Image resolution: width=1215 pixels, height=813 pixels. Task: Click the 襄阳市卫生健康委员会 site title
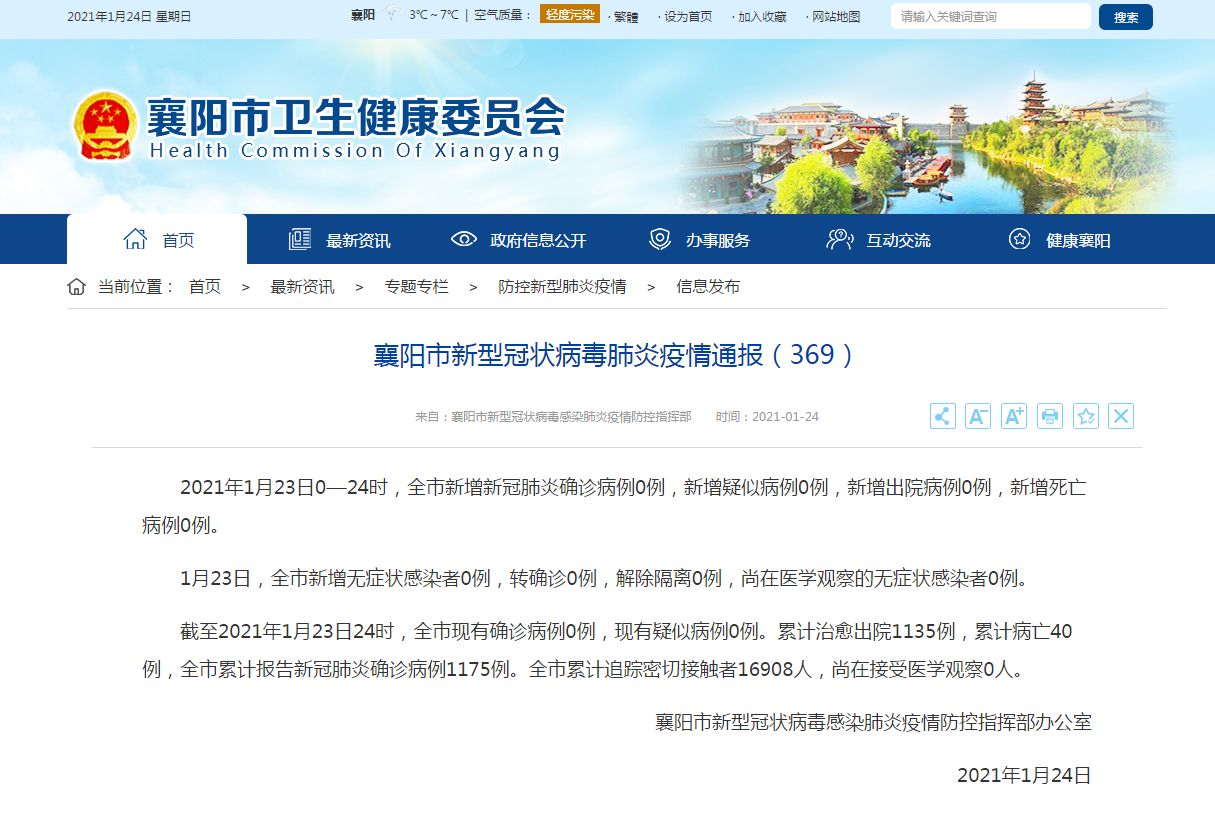tap(356, 118)
